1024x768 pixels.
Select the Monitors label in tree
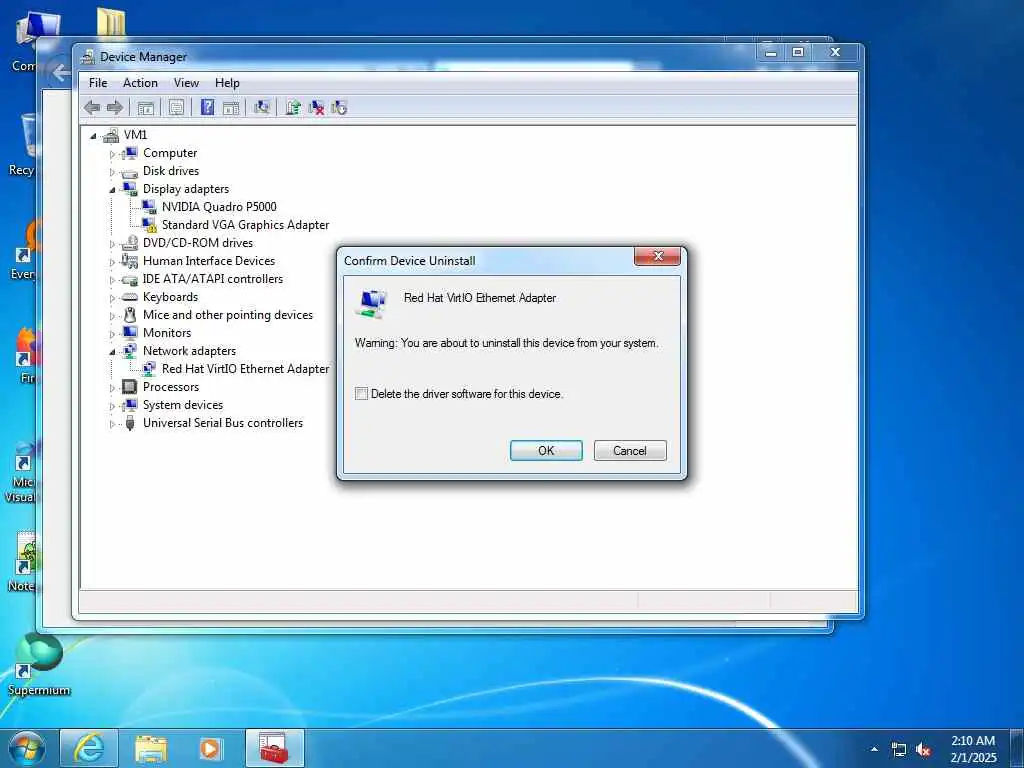[167, 332]
